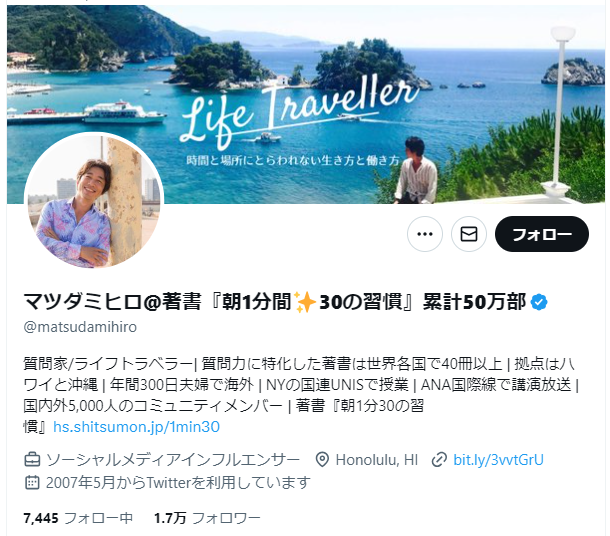Viewport: 610px width, 536px height.
Task: Click the マツダミヒロ display name heading
Action: pos(275,302)
